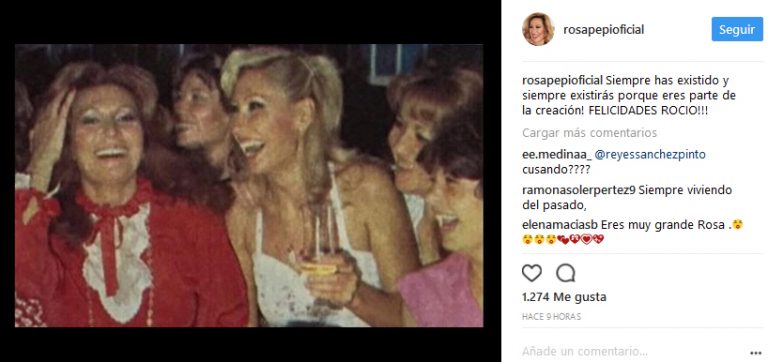Open the HACE 9 HORAS timestamp
Viewport: 768px width, 362px height.
tap(552, 317)
